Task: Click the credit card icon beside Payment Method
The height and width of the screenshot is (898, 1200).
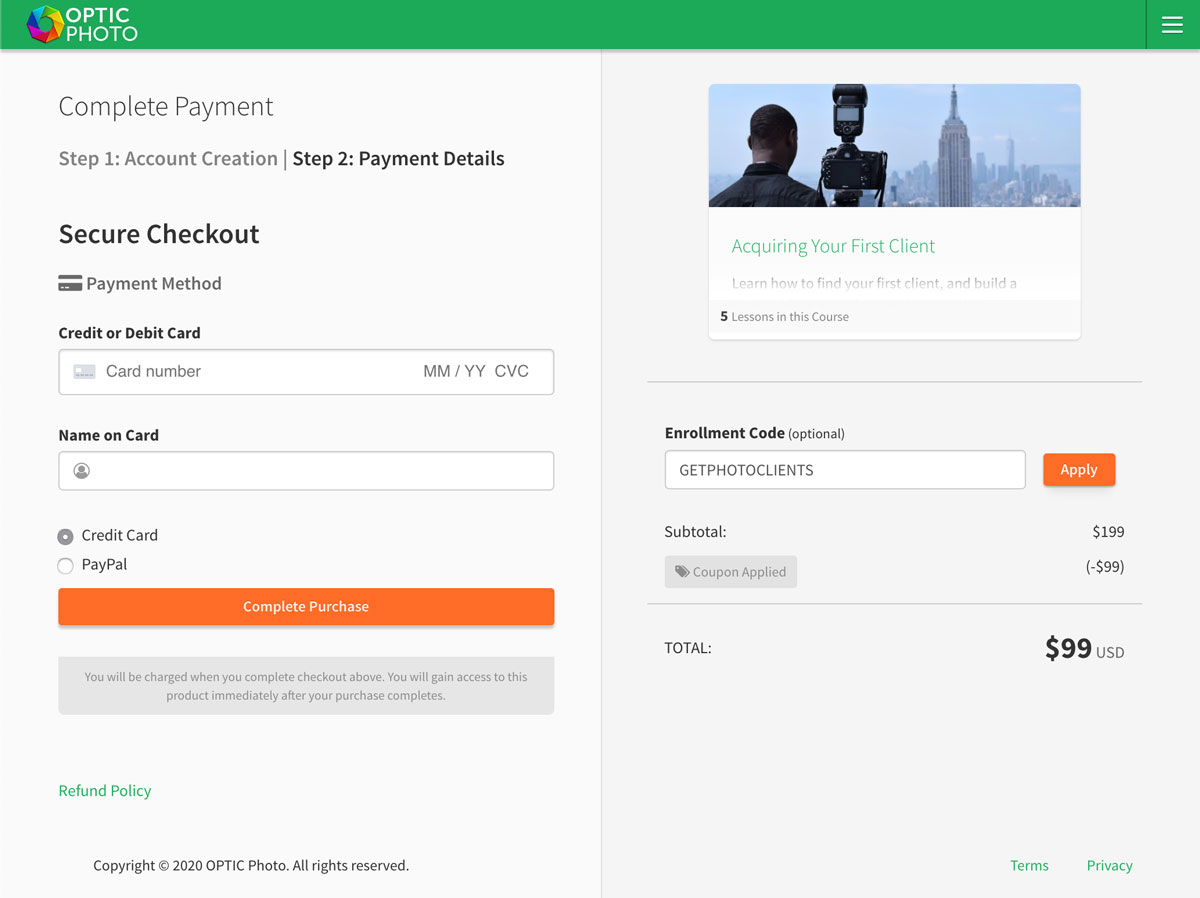Action: (70, 284)
